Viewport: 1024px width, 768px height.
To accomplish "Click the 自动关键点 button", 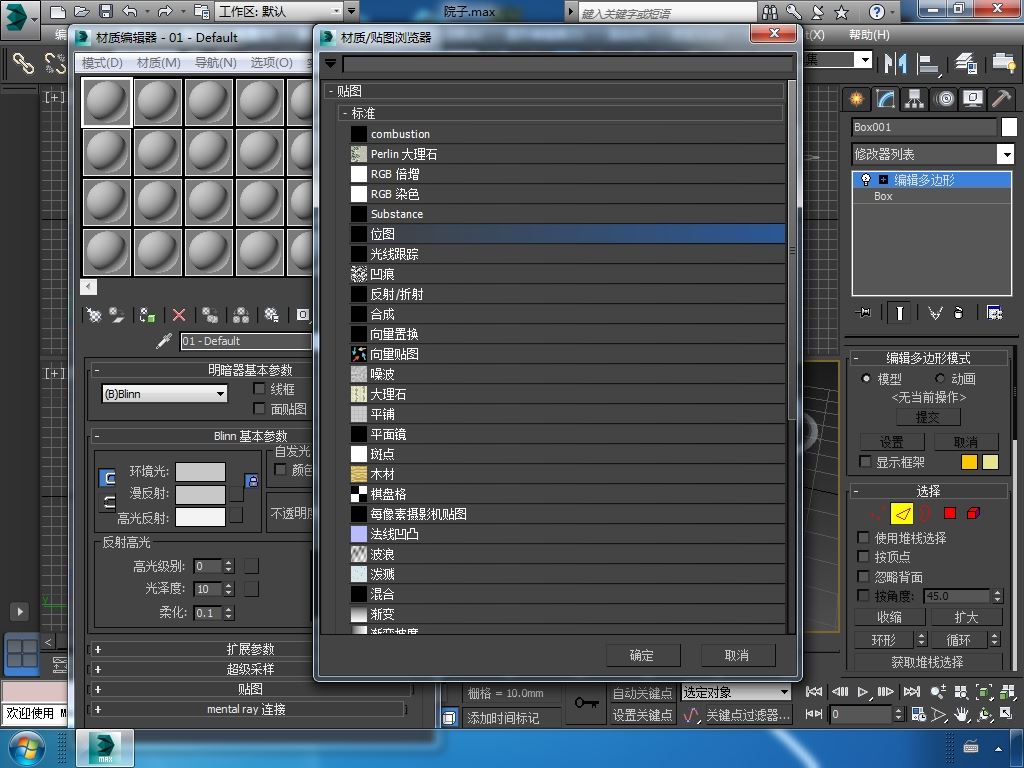I will click(x=643, y=693).
